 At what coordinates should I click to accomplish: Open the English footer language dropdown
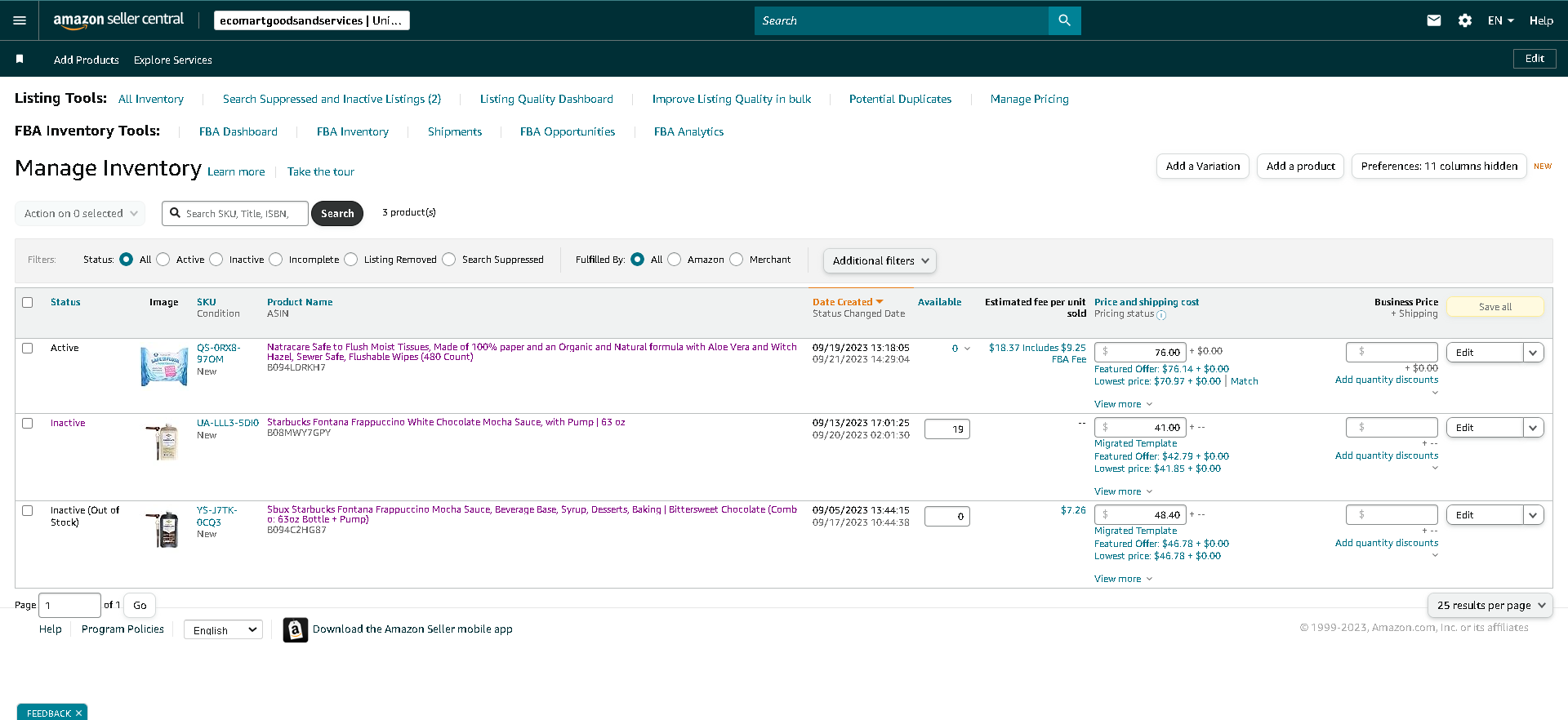223,629
